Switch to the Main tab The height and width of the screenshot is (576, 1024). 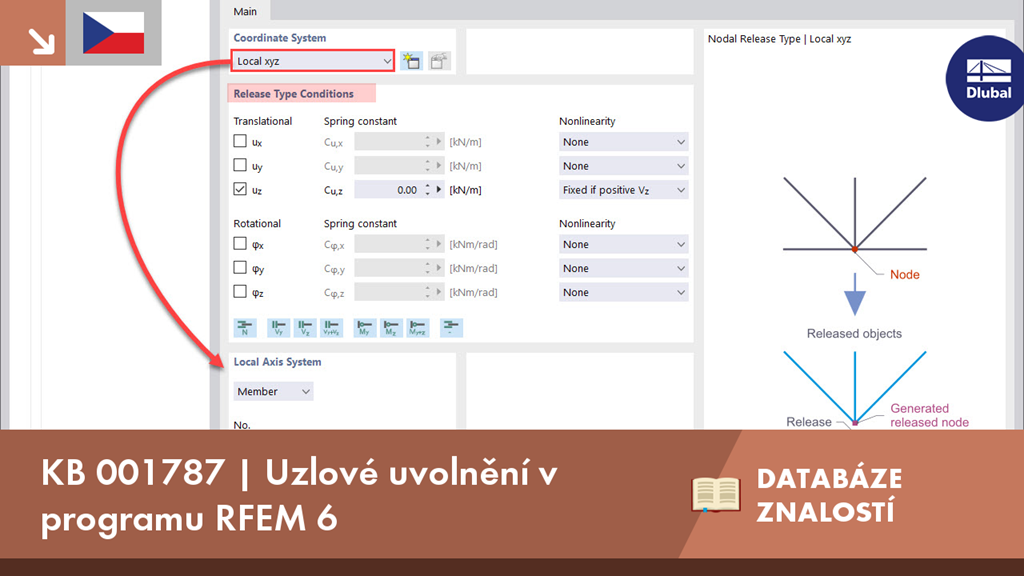tap(246, 11)
